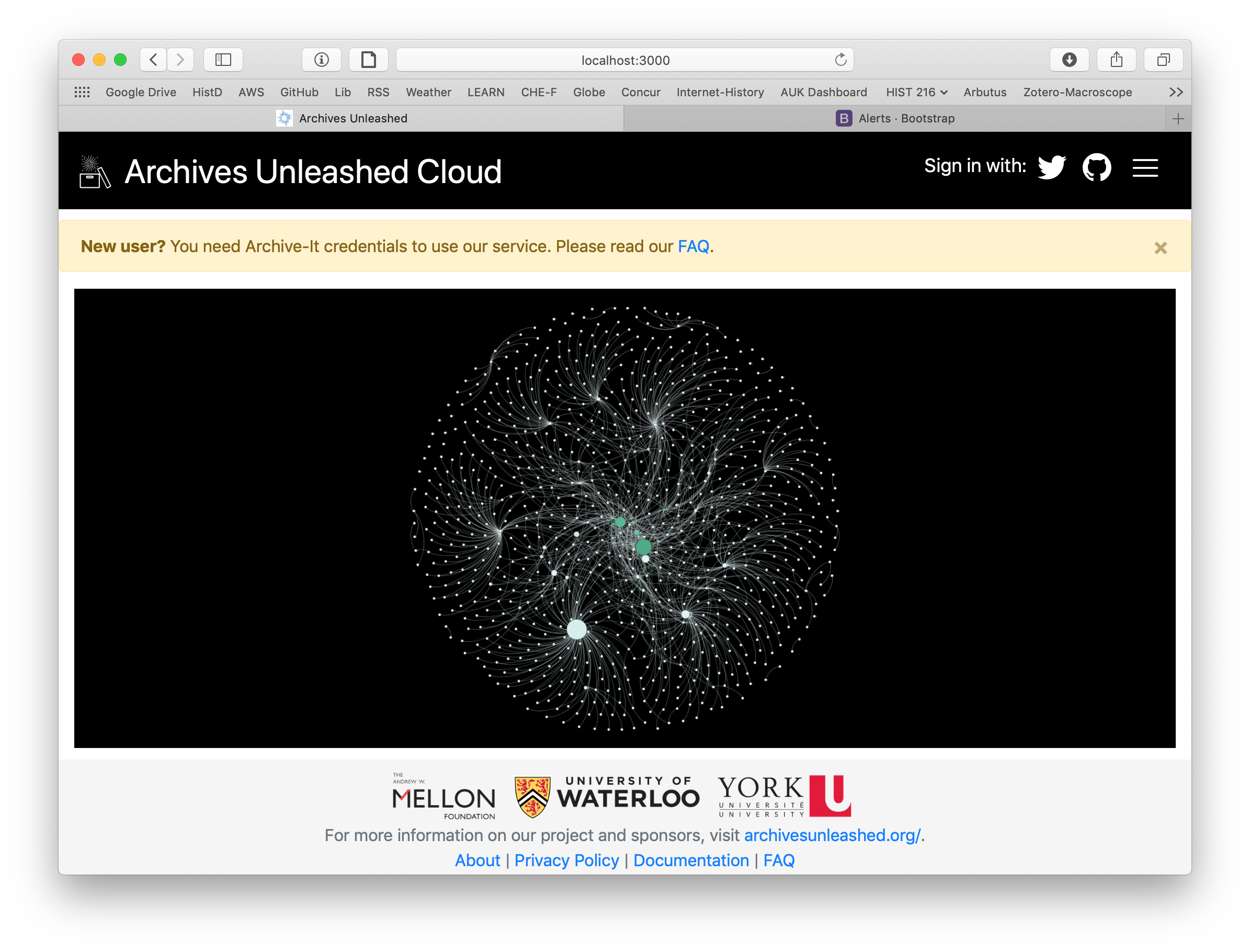This screenshot has width=1250, height=952.
Task: Open the CHE-F bookmark
Action: point(538,92)
